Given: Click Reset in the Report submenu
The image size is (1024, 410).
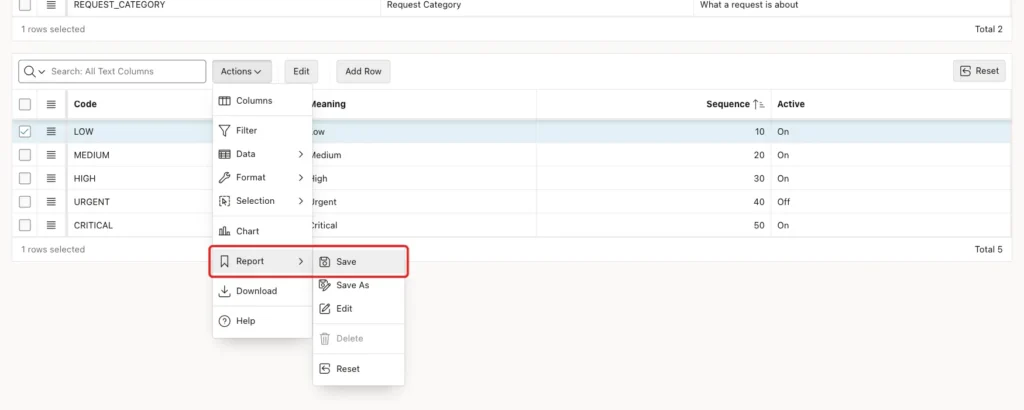Looking at the screenshot, I should [x=359, y=369].
